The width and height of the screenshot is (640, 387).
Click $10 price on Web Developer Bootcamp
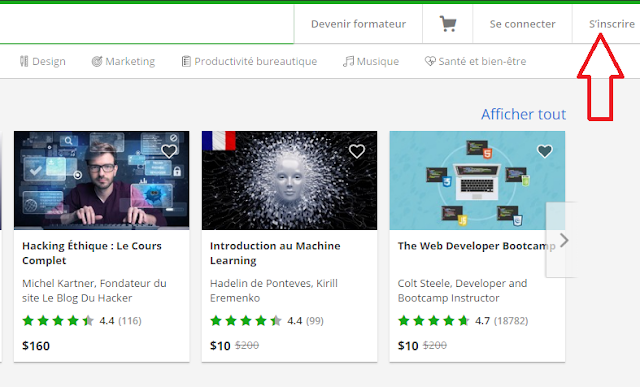click(408, 346)
